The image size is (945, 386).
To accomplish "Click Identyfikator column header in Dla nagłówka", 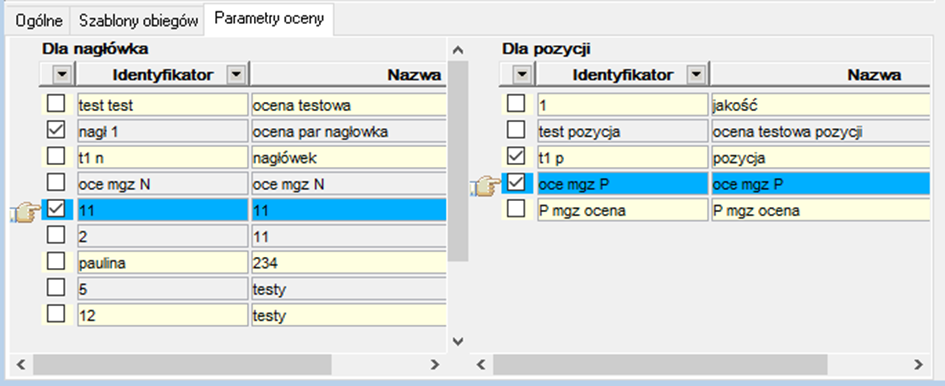I will tap(163, 75).
